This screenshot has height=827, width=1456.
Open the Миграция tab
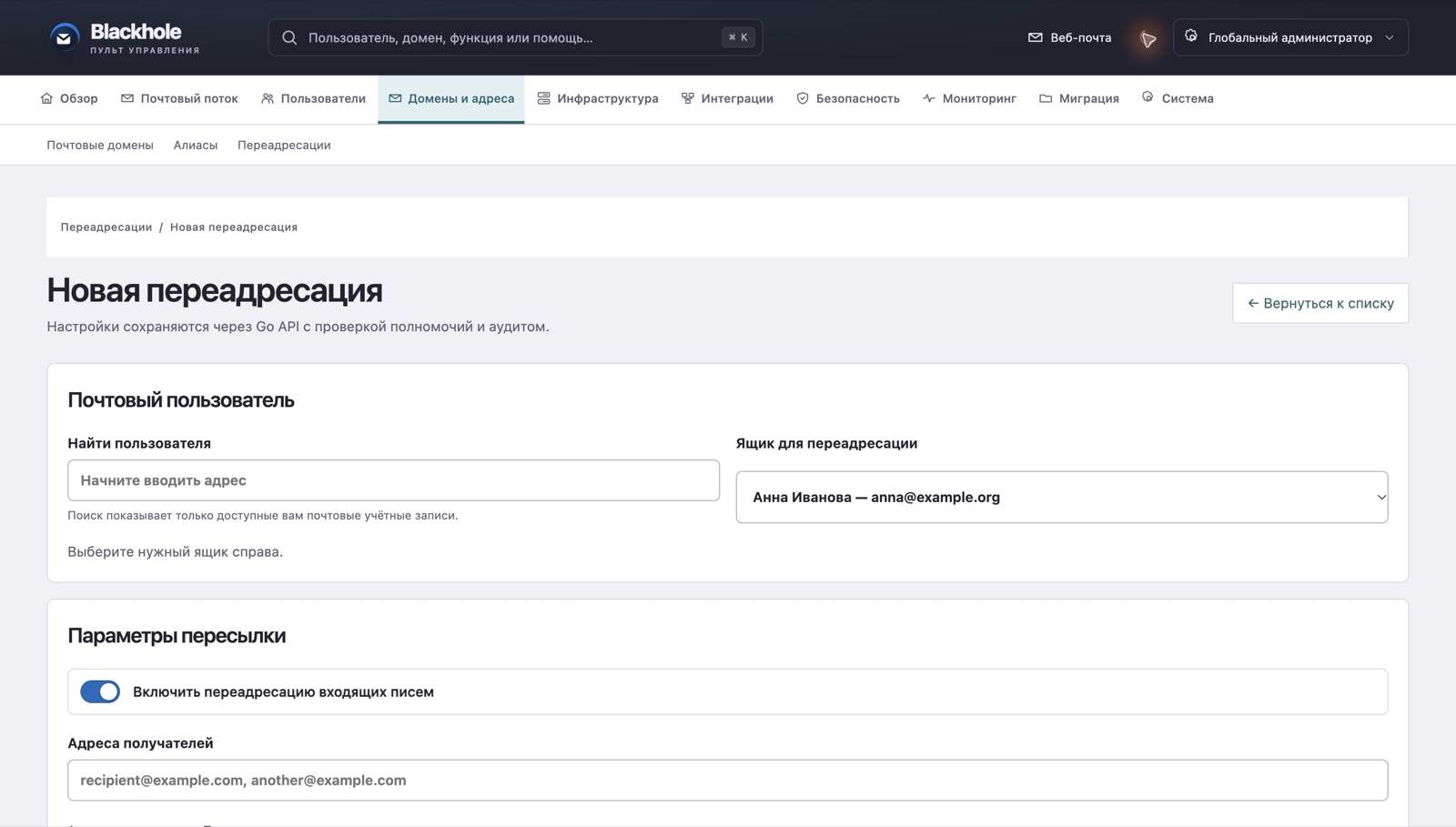pos(1079,98)
